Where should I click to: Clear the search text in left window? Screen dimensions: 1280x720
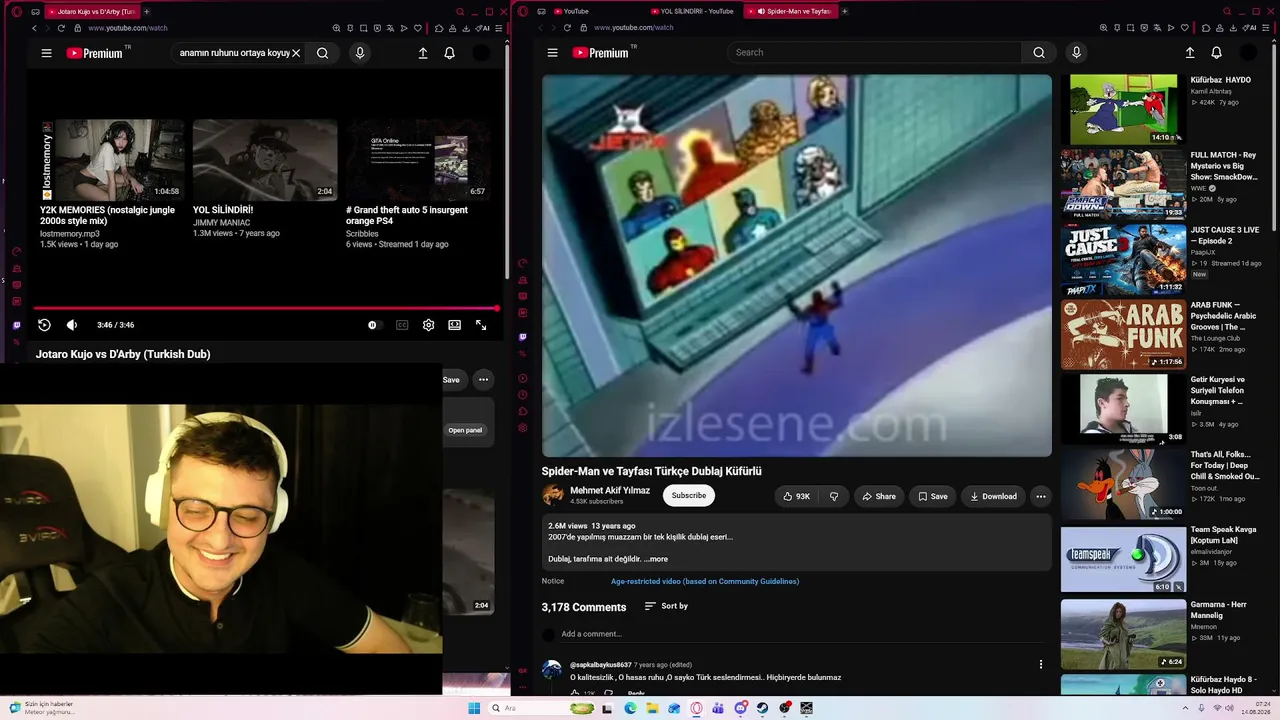pos(296,53)
